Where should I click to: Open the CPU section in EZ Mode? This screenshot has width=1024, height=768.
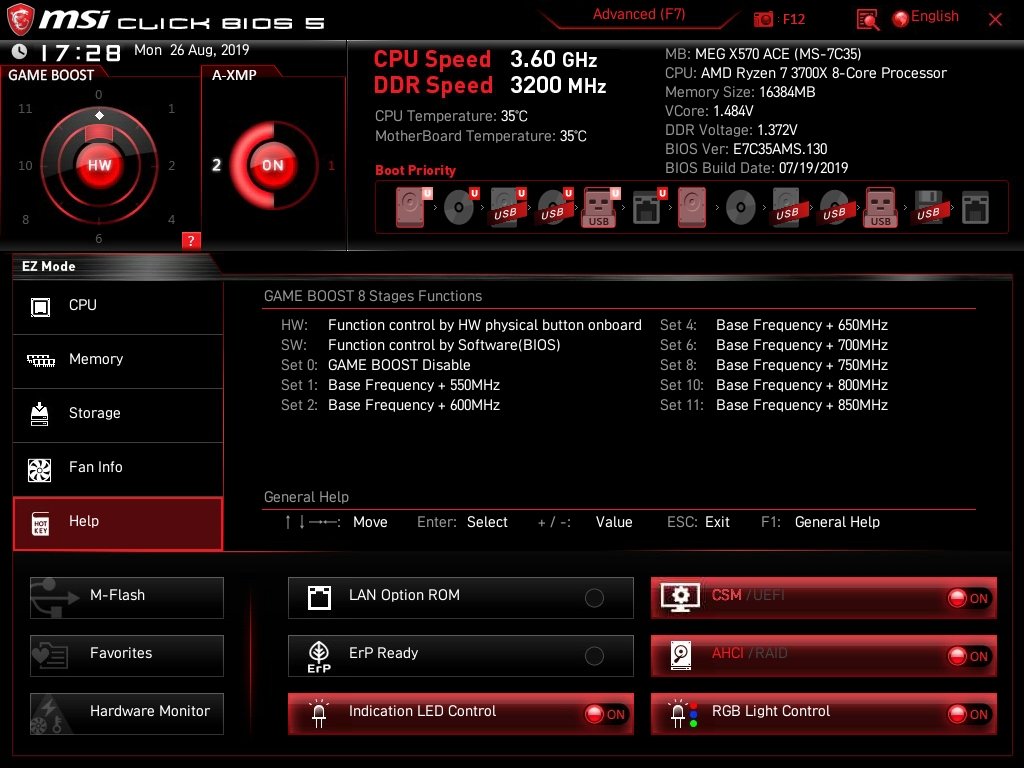[x=118, y=306]
